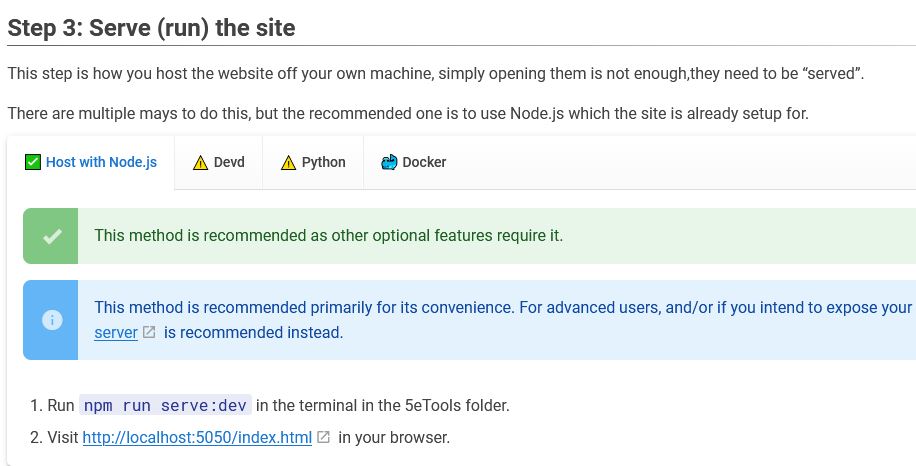The width and height of the screenshot is (916, 466).
Task: Select the Python hosting tab
Action: click(323, 162)
